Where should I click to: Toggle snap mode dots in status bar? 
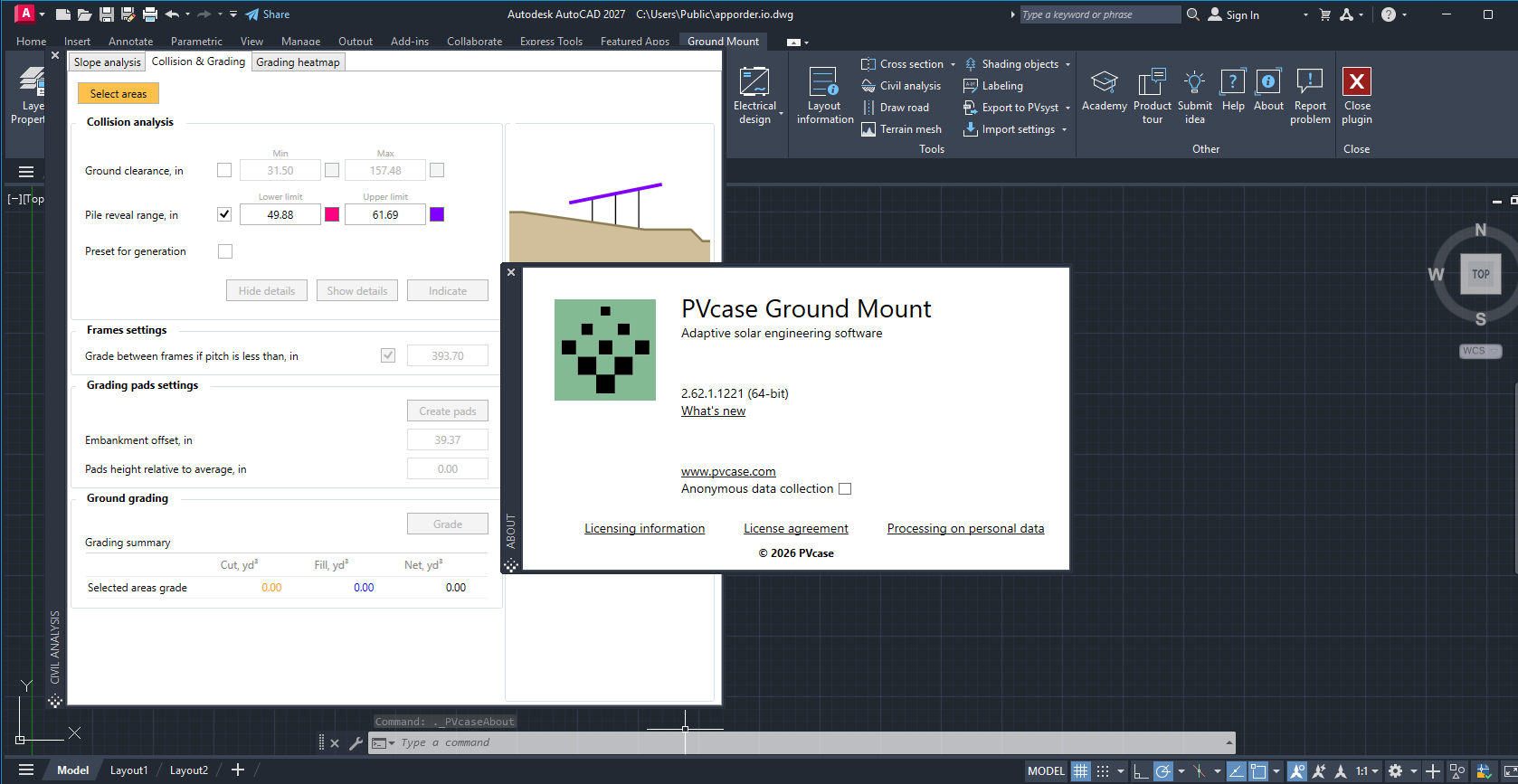coord(1103,771)
